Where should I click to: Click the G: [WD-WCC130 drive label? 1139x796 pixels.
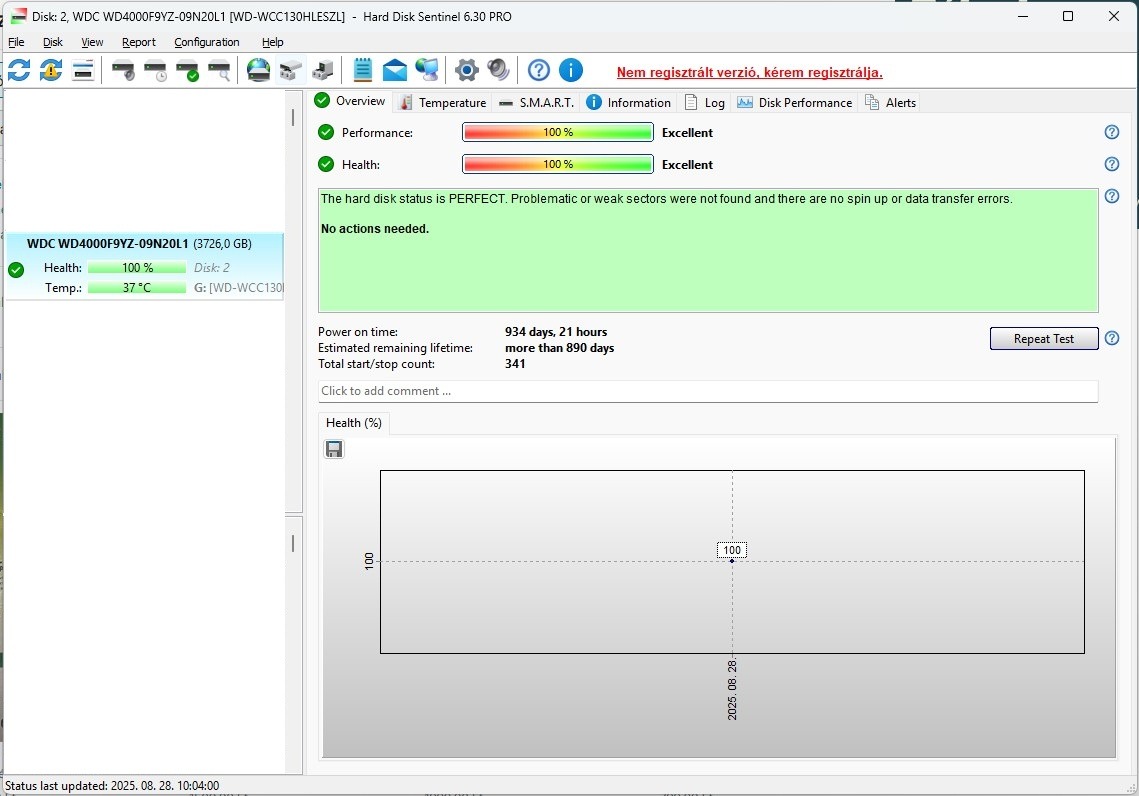point(238,288)
